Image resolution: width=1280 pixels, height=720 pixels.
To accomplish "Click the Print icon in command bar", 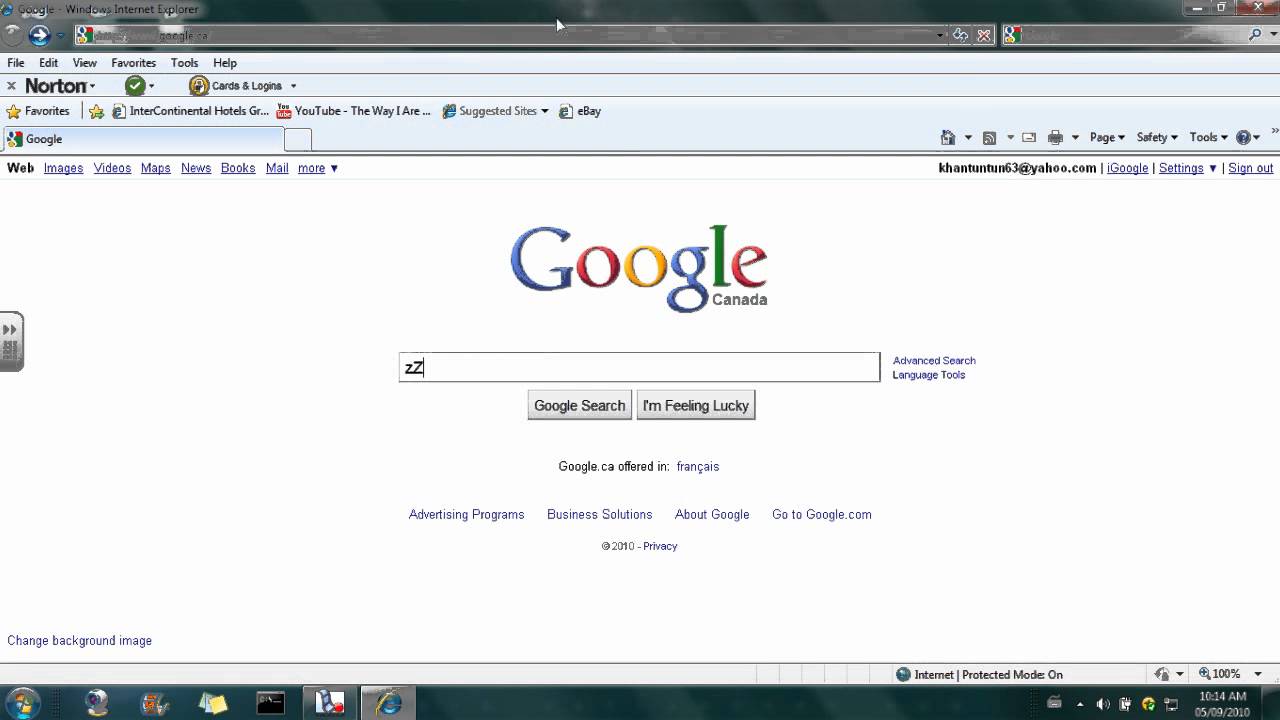I will click(1055, 137).
